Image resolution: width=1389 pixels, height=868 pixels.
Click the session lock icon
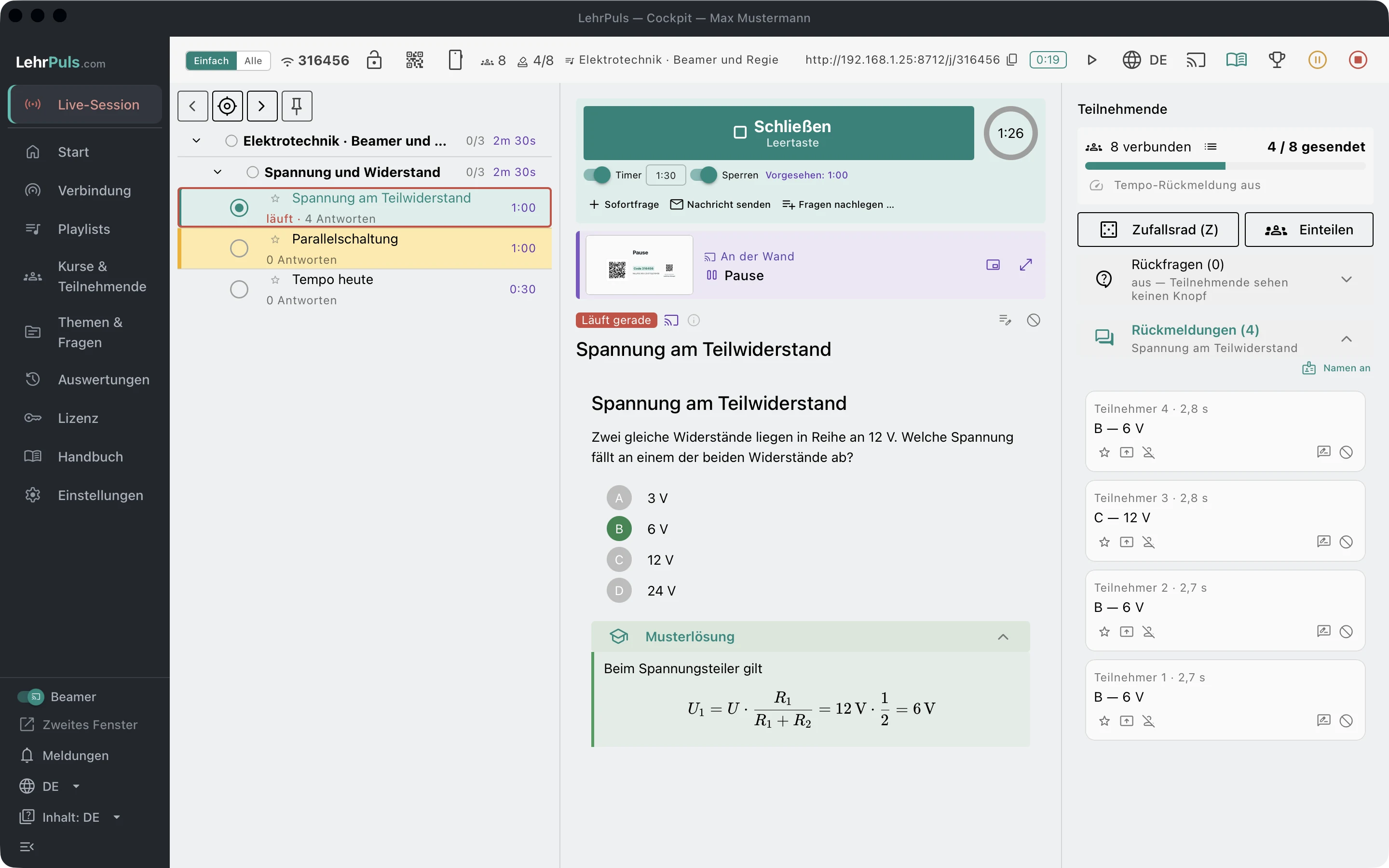(x=374, y=60)
